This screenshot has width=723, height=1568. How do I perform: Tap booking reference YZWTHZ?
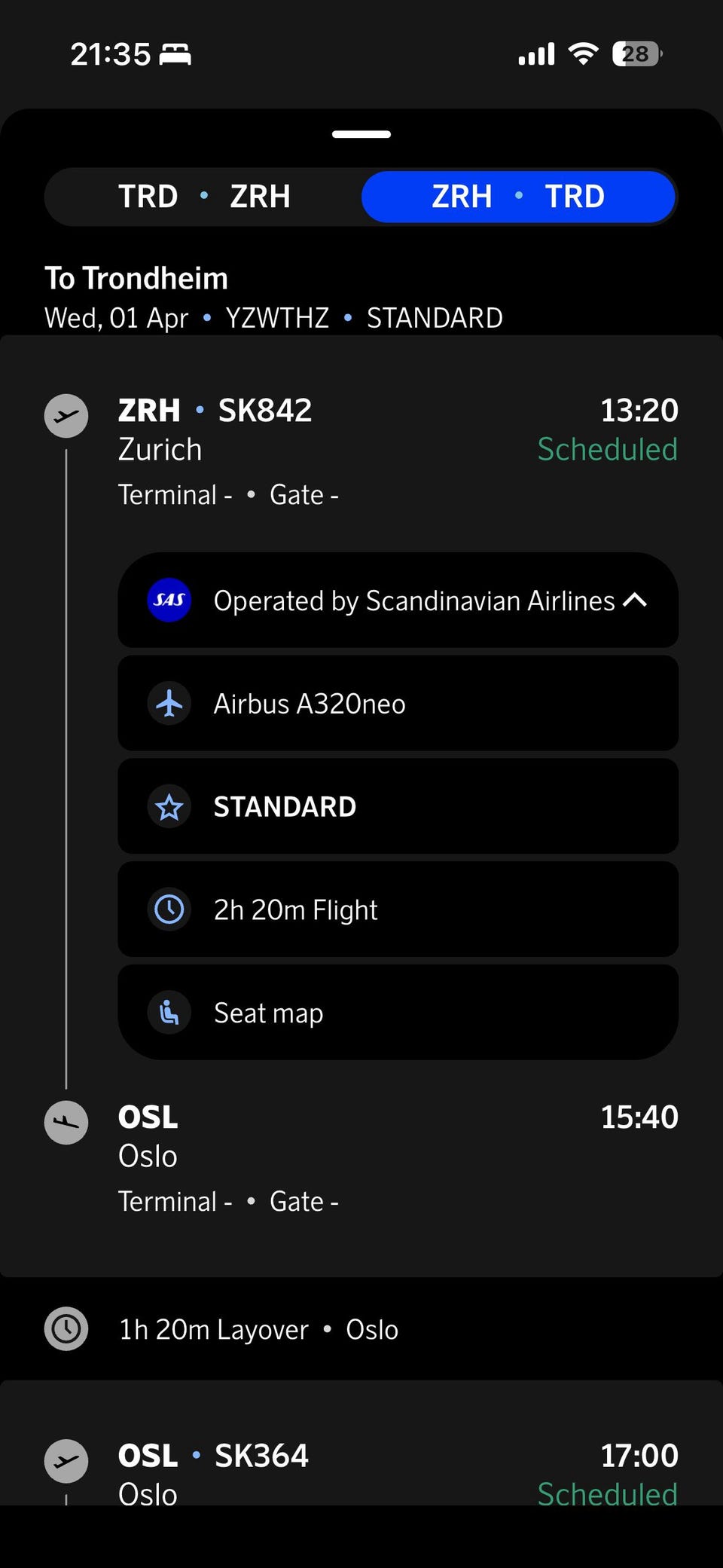[277, 318]
